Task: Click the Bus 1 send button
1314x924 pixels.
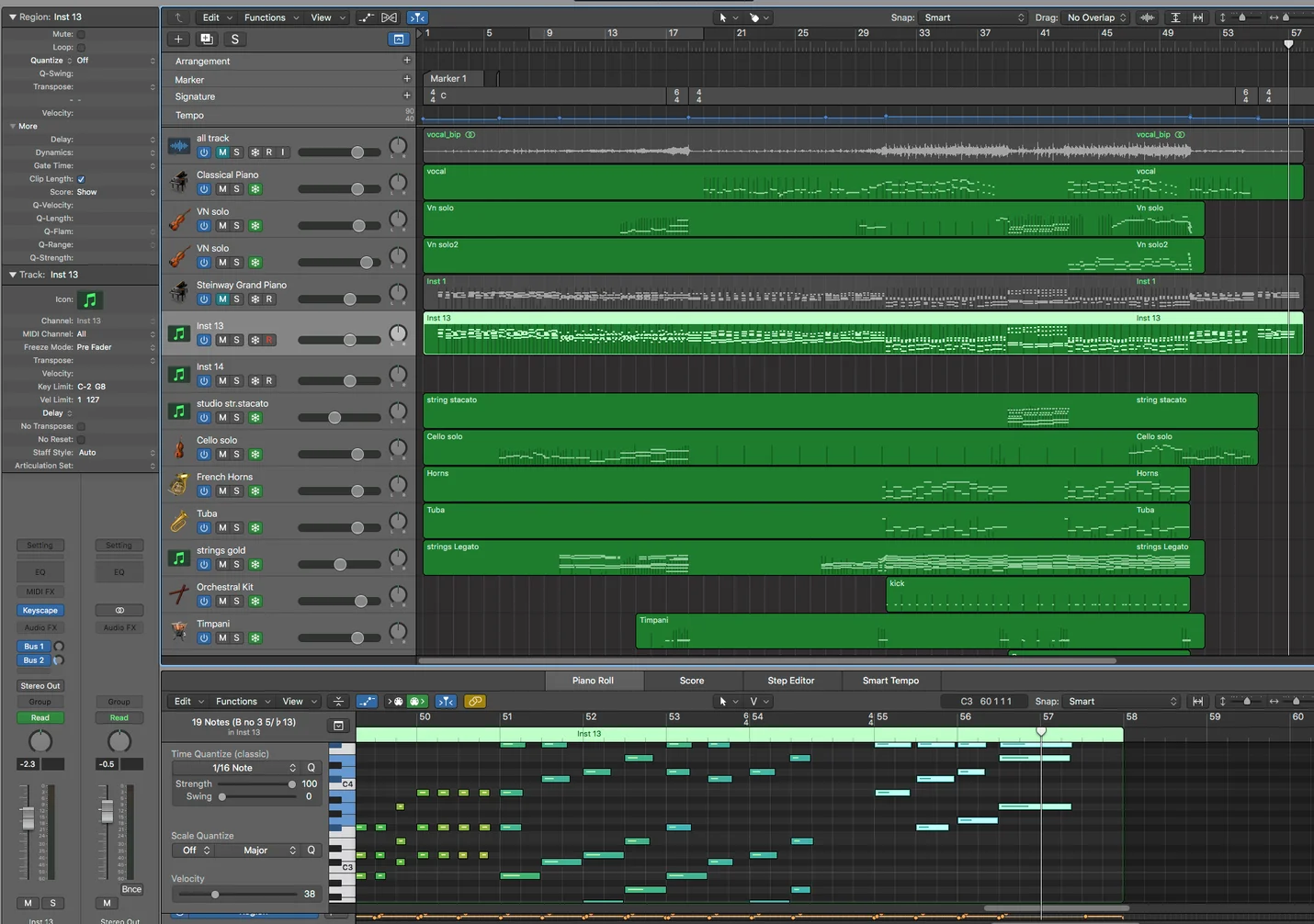Action: [x=34, y=647]
